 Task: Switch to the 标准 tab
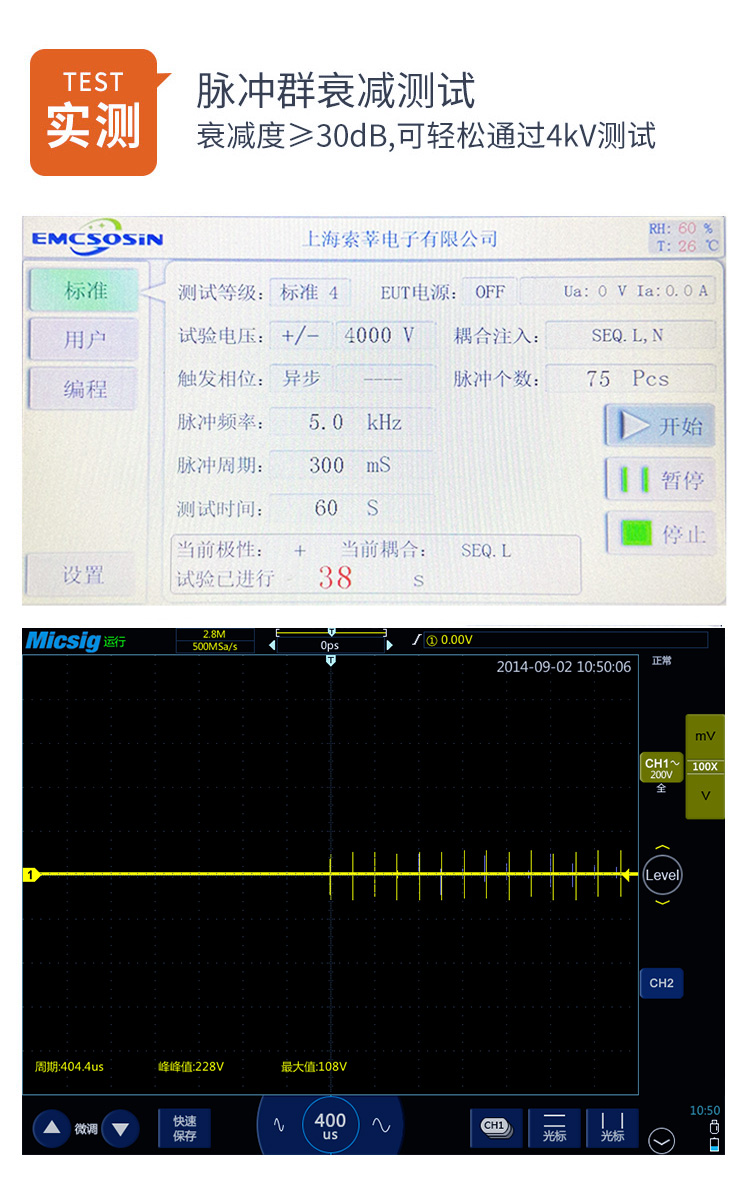click(x=86, y=291)
